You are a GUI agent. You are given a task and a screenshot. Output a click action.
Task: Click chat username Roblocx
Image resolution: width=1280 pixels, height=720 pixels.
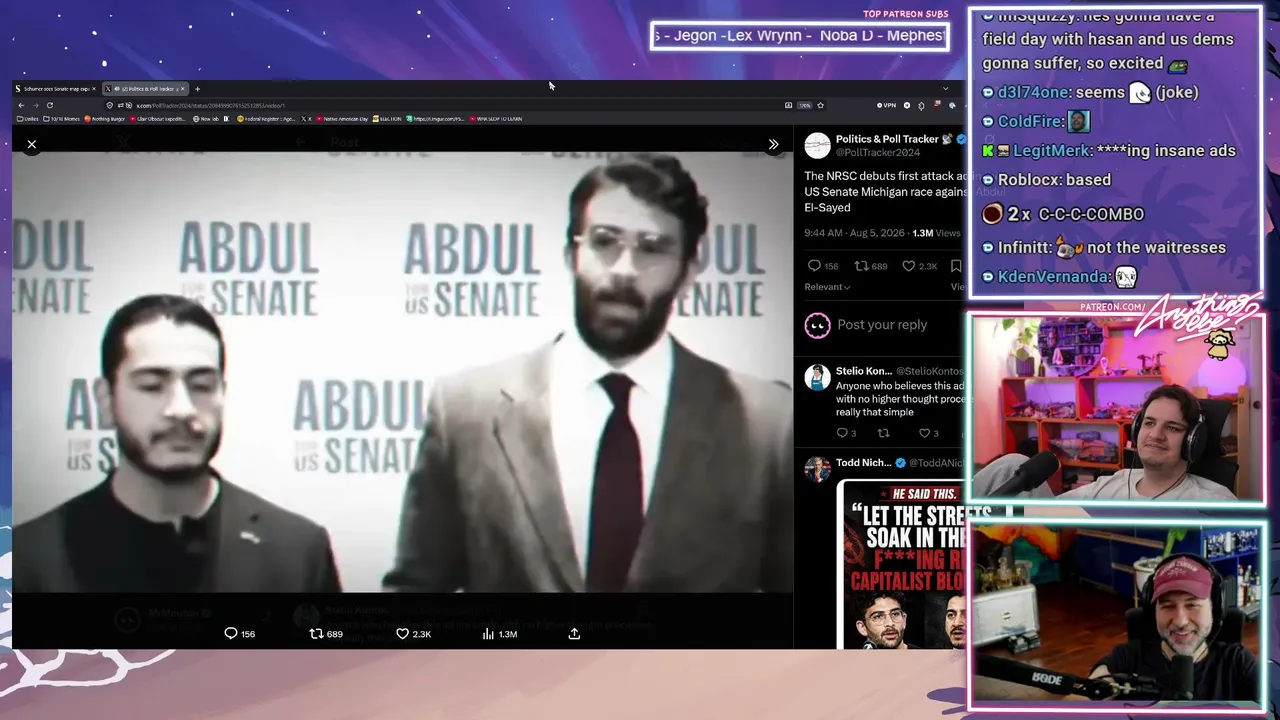point(1028,179)
